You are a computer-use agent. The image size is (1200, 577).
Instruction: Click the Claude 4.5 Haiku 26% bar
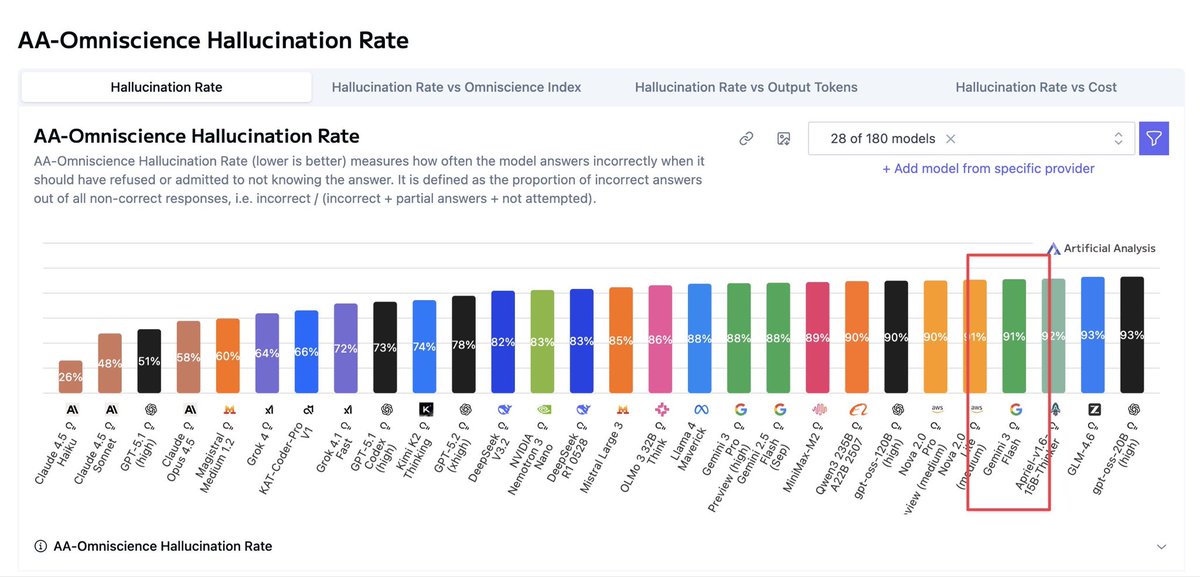(71, 376)
